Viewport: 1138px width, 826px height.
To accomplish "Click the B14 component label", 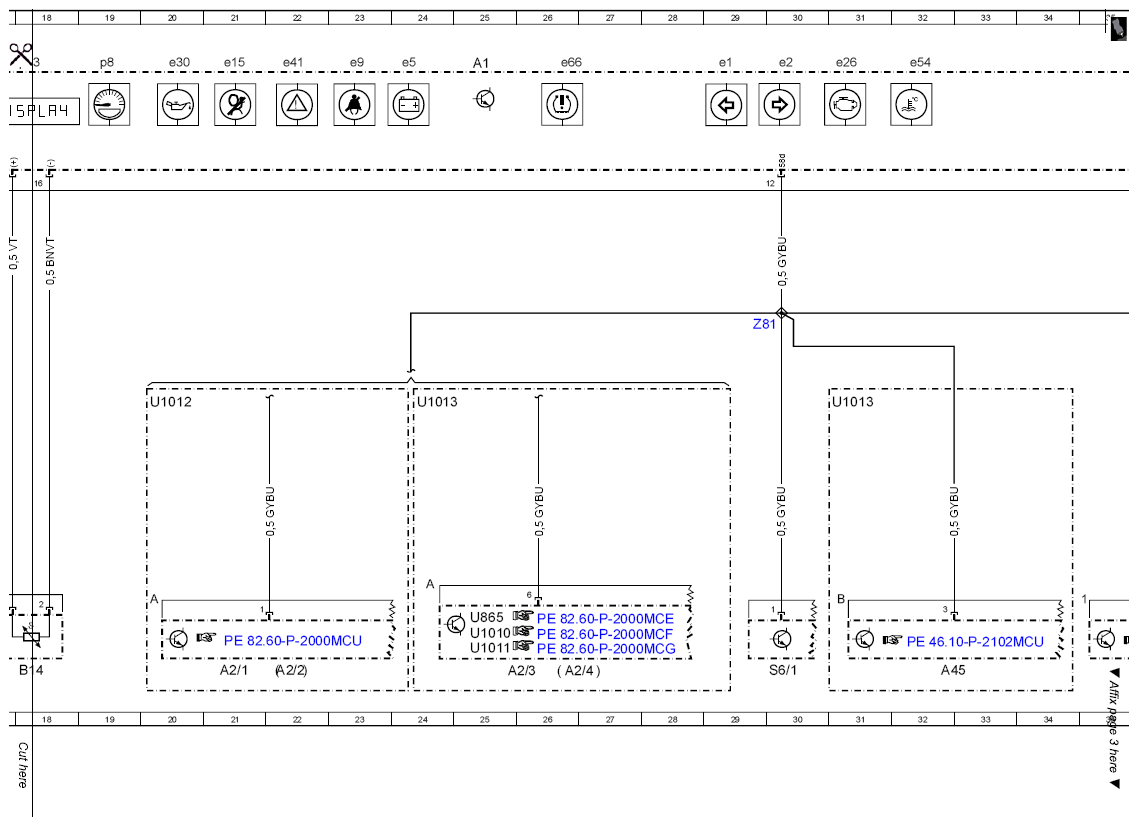I will click(31, 670).
